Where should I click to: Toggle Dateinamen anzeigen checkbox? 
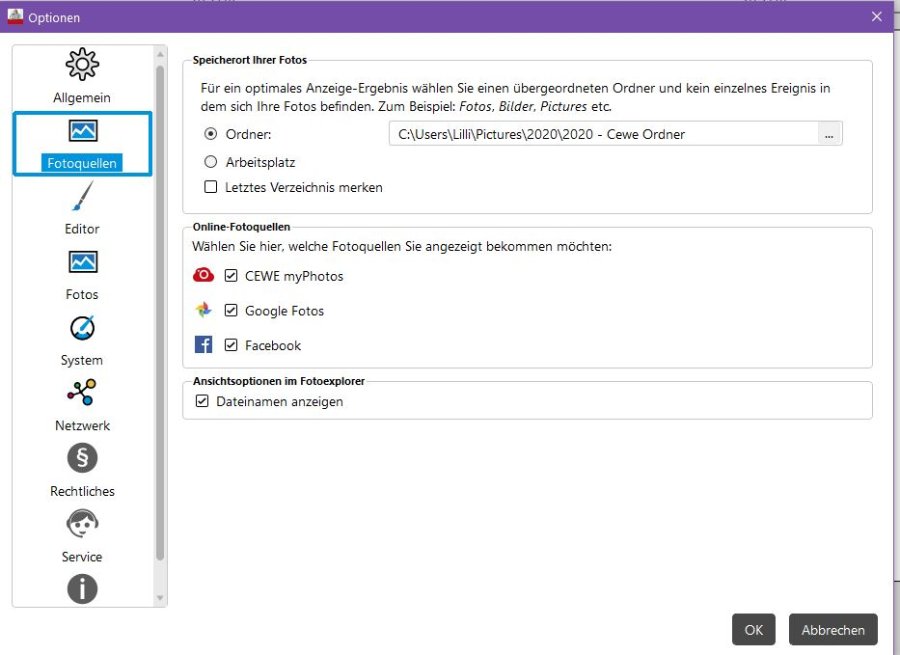click(203, 401)
